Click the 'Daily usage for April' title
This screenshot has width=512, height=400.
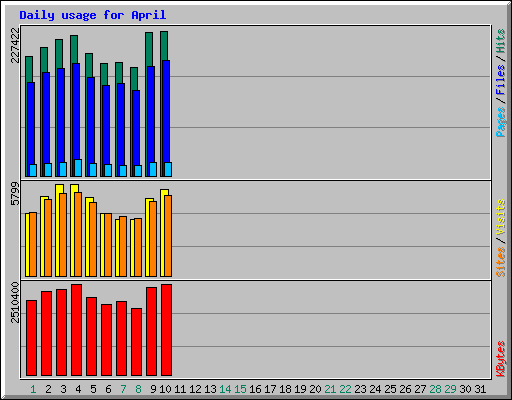tap(93, 15)
